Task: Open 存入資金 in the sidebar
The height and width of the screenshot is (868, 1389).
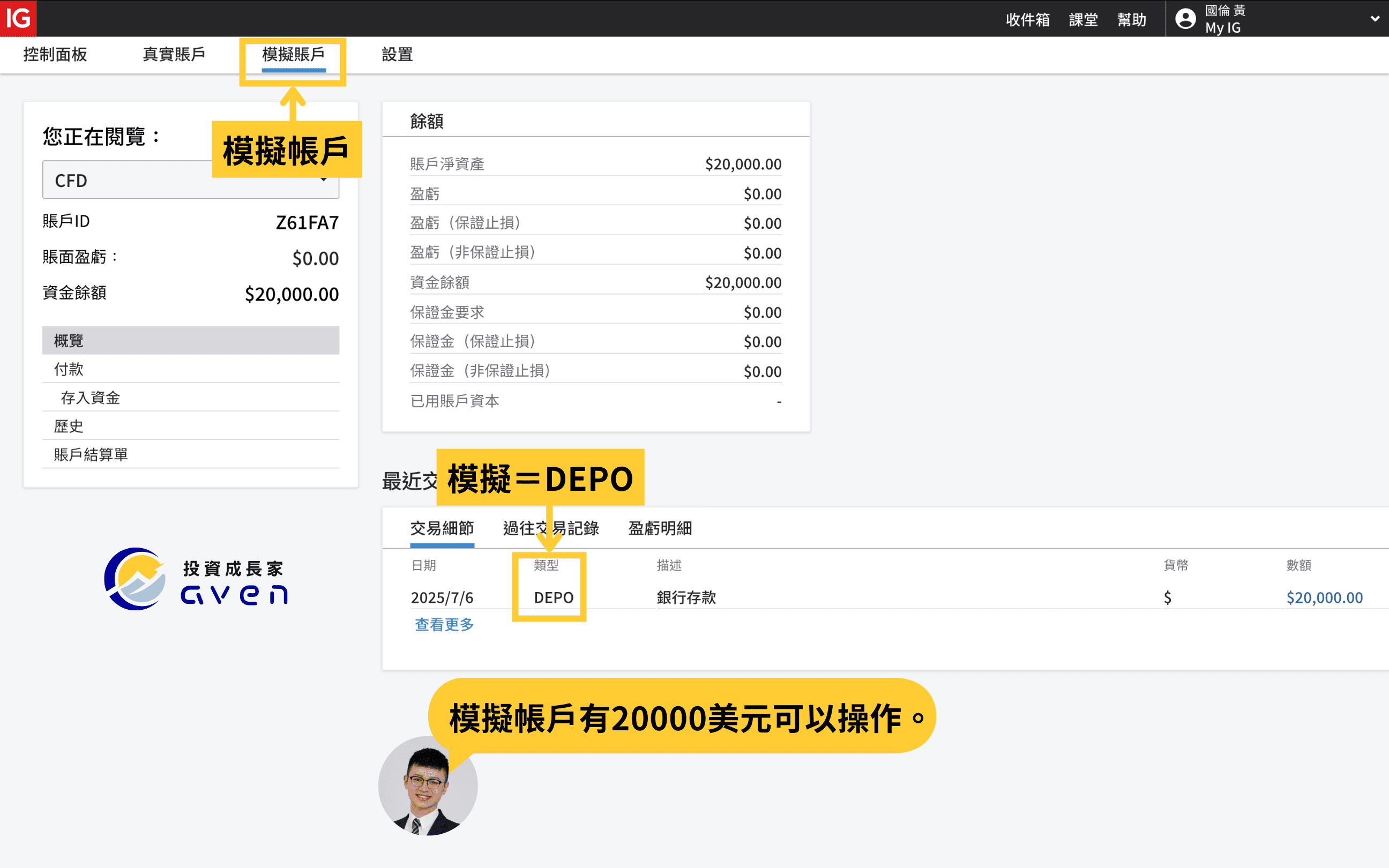Action: [191, 398]
